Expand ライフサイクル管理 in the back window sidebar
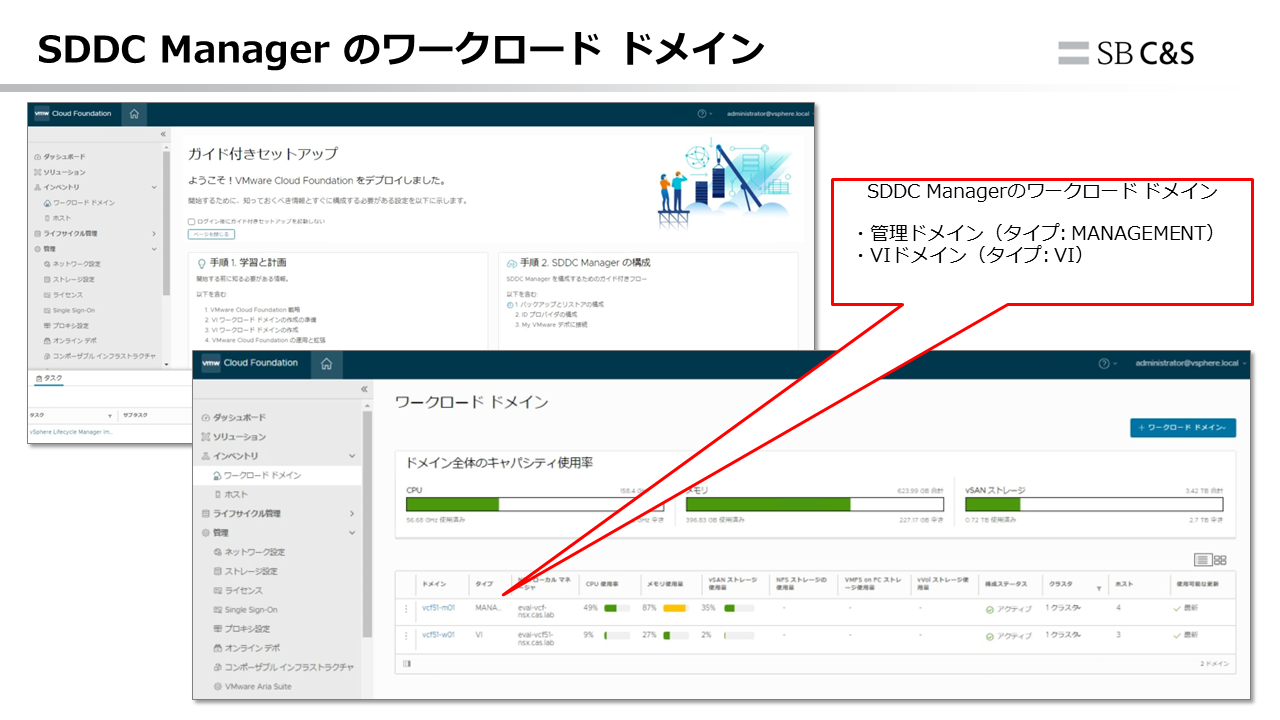This screenshot has width=1280, height=720. [154, 233]
